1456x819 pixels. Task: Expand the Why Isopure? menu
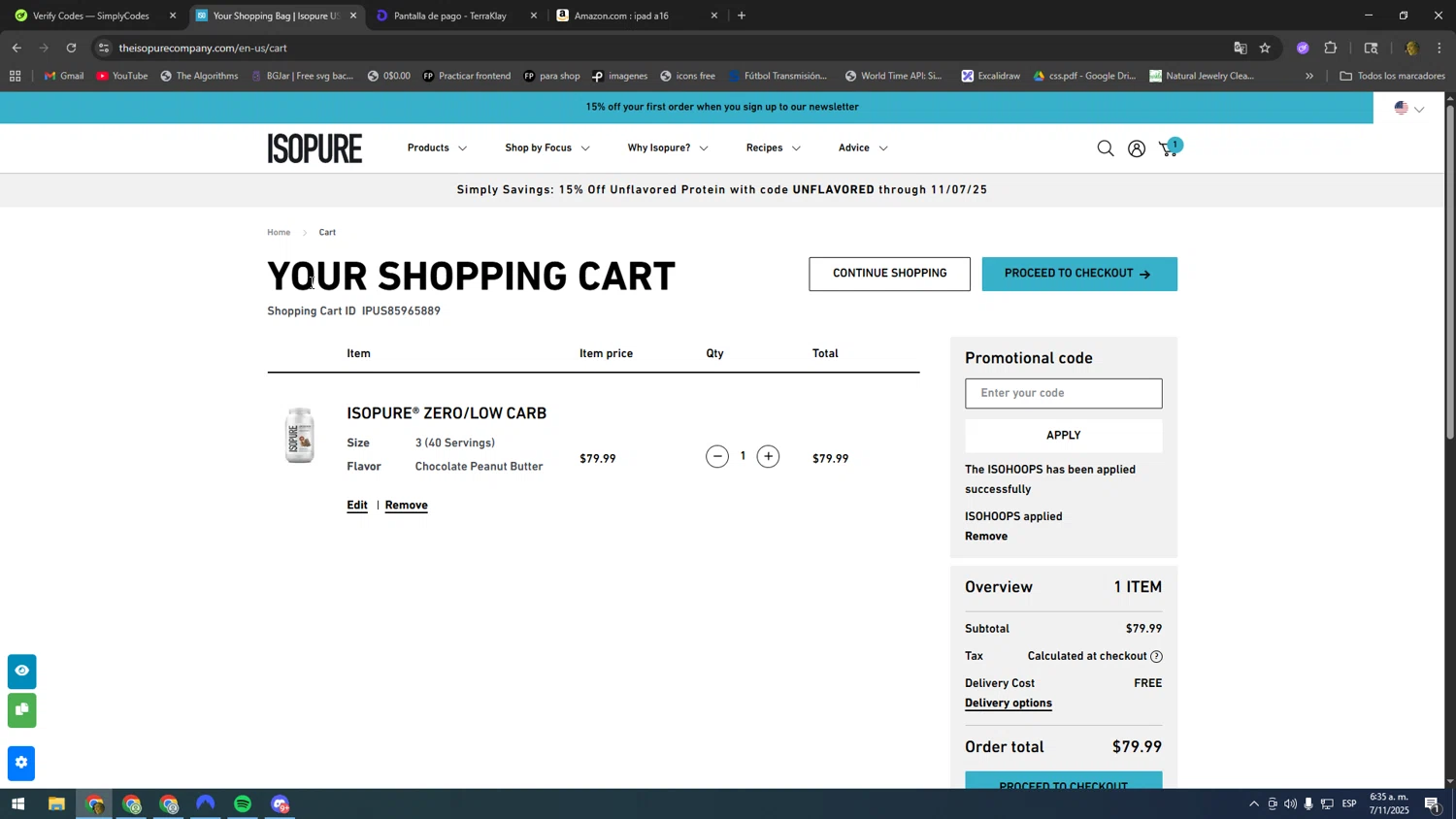(668, 148)
